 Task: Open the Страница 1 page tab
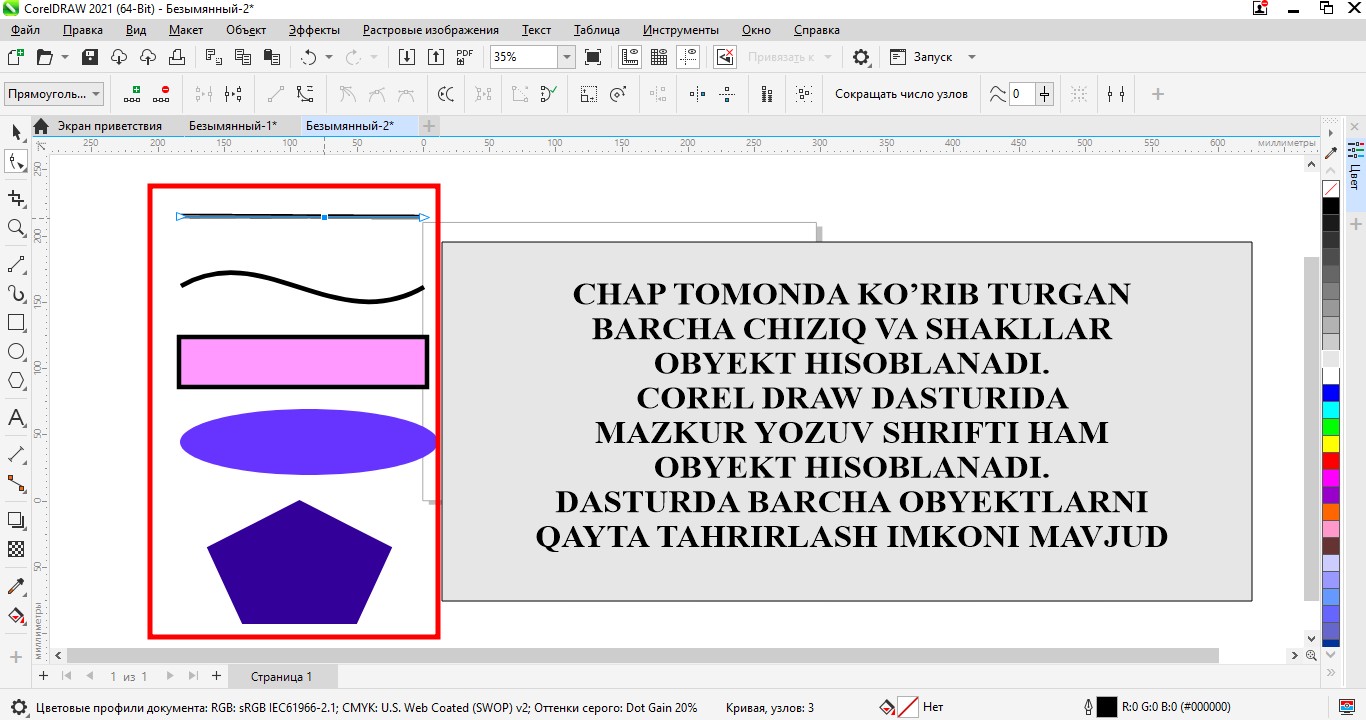281,677
